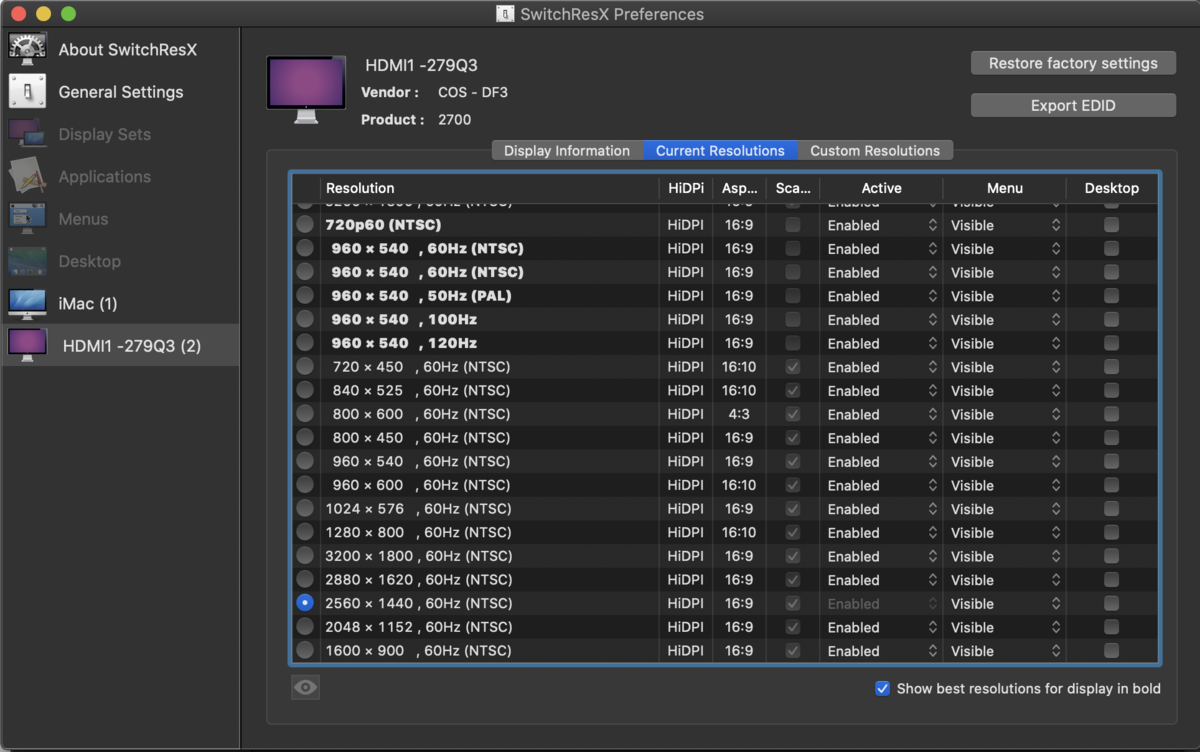Open the Active dropdown for 720p60 (NTSC)
Screen dimensions: 1200x752
pyautogui.click(x=881, y=225)
